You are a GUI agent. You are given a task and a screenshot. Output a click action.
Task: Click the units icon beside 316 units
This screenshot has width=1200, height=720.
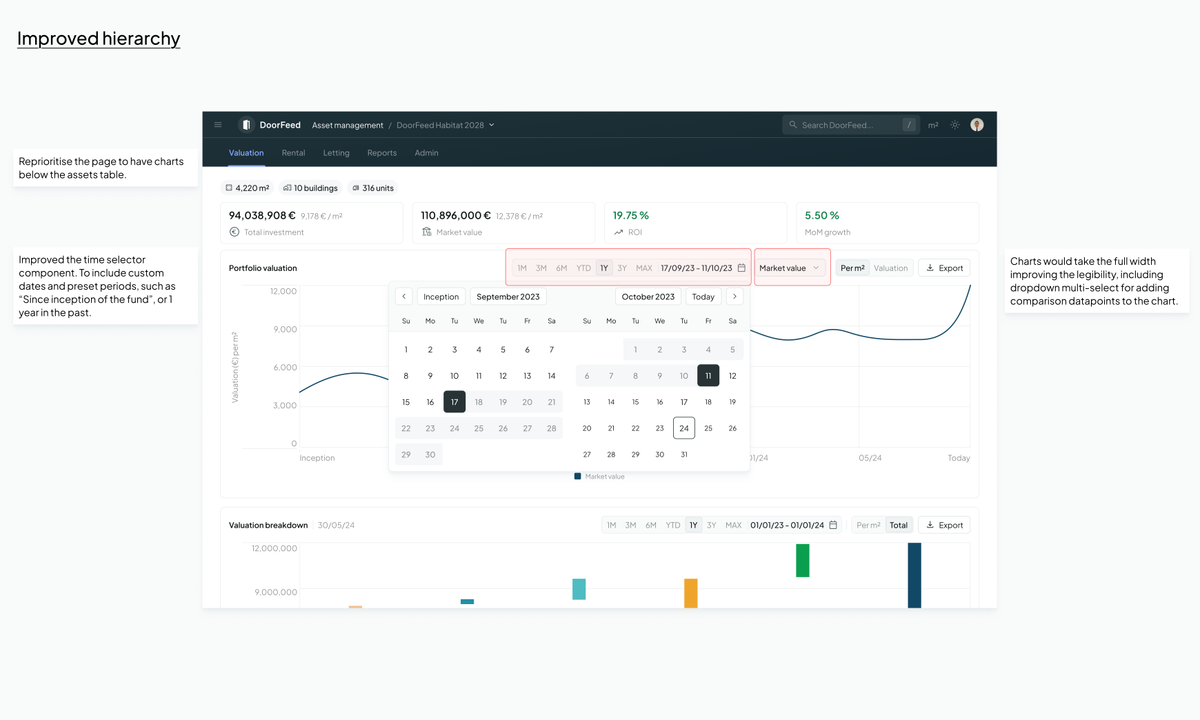tap(356, 187)
